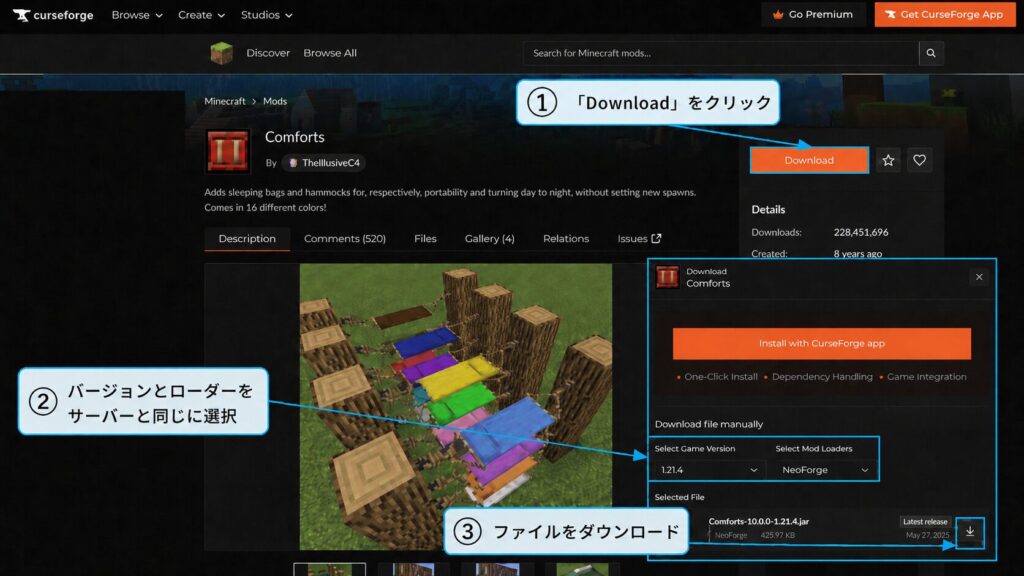Click the Downloads count 228,451,696
Viewport: 1024px width, 576px height.
(861, 232)
